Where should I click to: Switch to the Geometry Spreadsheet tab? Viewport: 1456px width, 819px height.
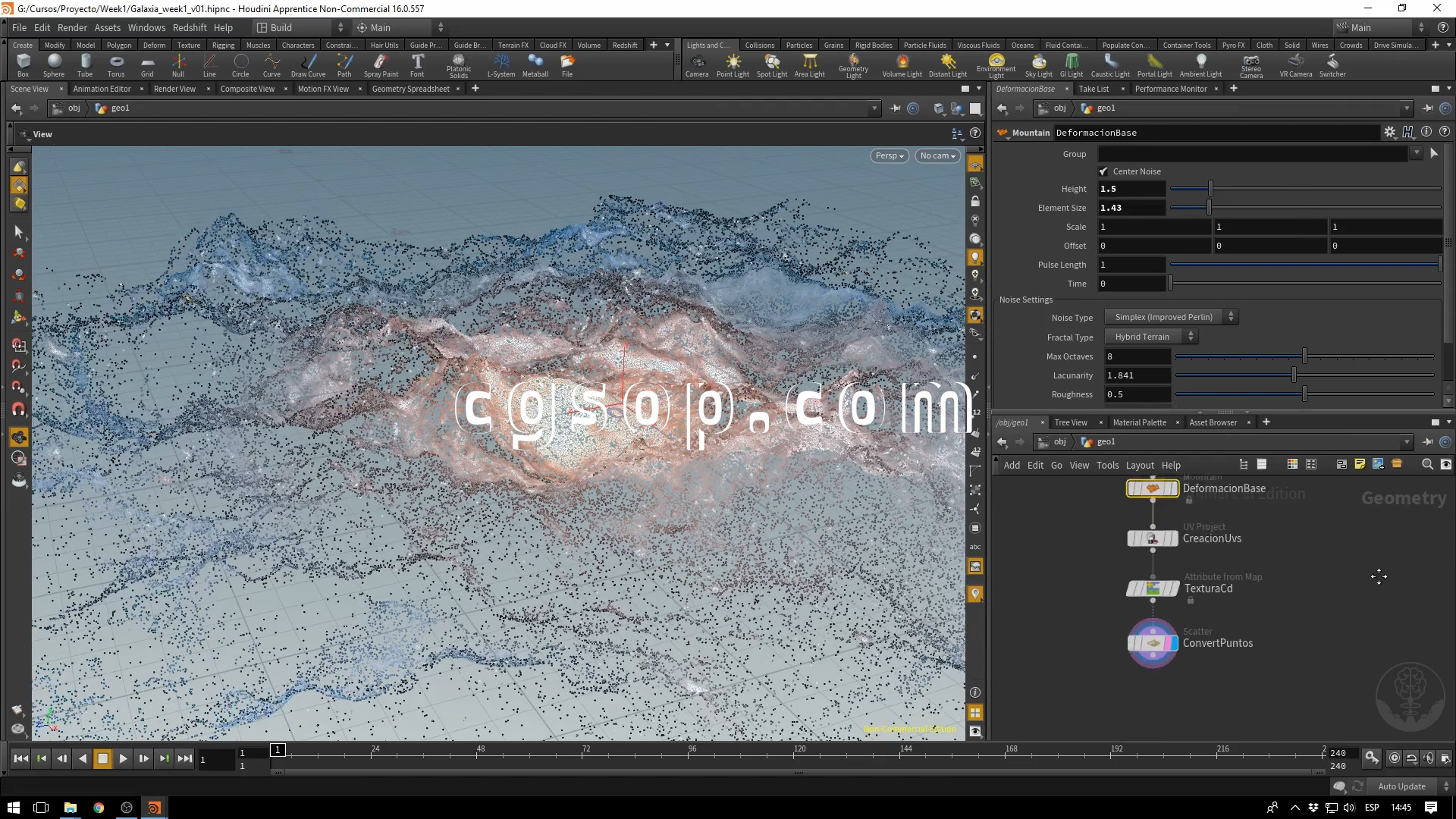tap(410, 89)
